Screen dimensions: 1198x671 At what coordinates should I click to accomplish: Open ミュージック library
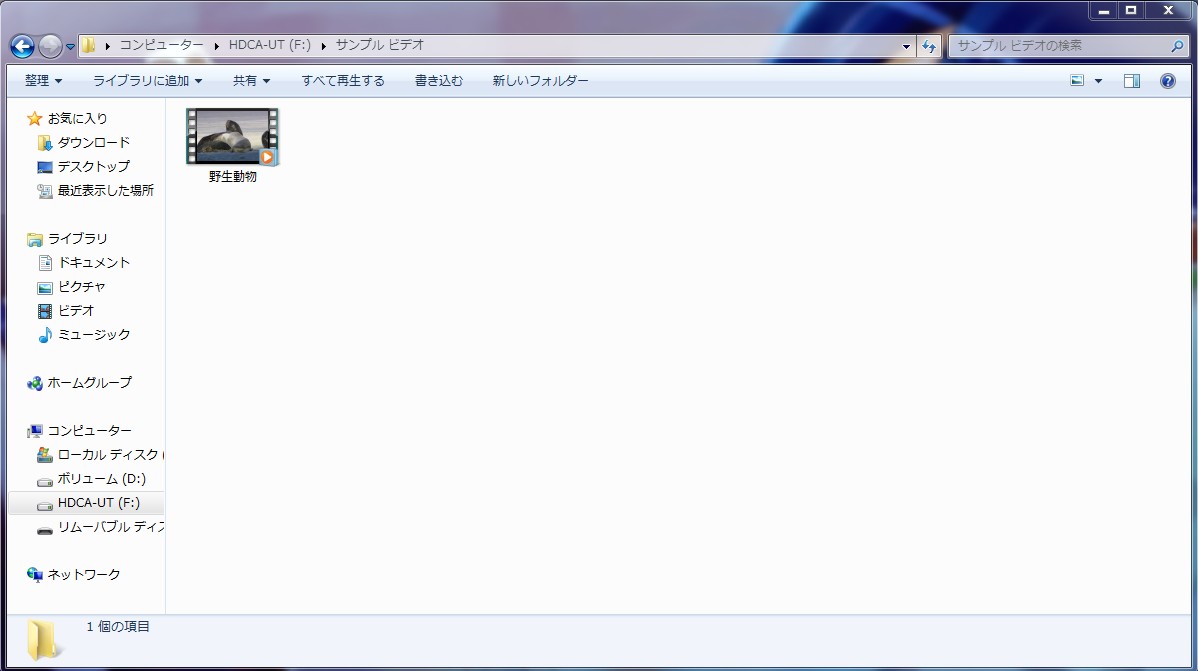[x=94, y=335]
